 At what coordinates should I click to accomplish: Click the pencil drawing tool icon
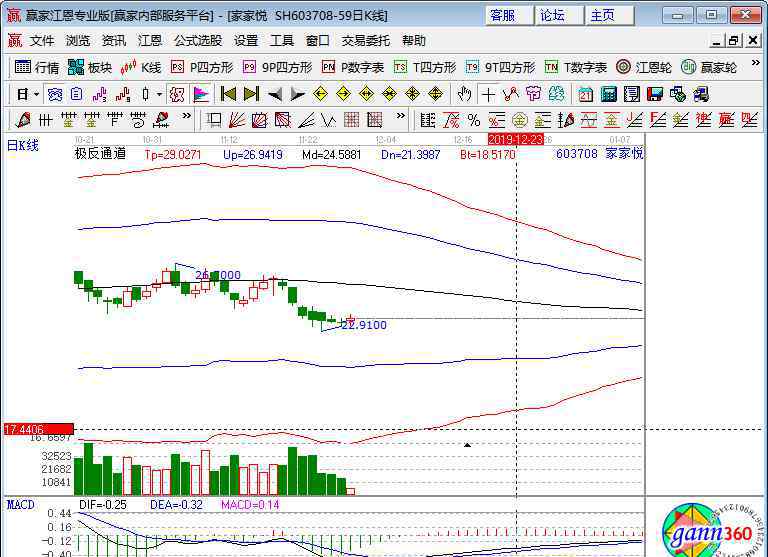pos(23,120)
